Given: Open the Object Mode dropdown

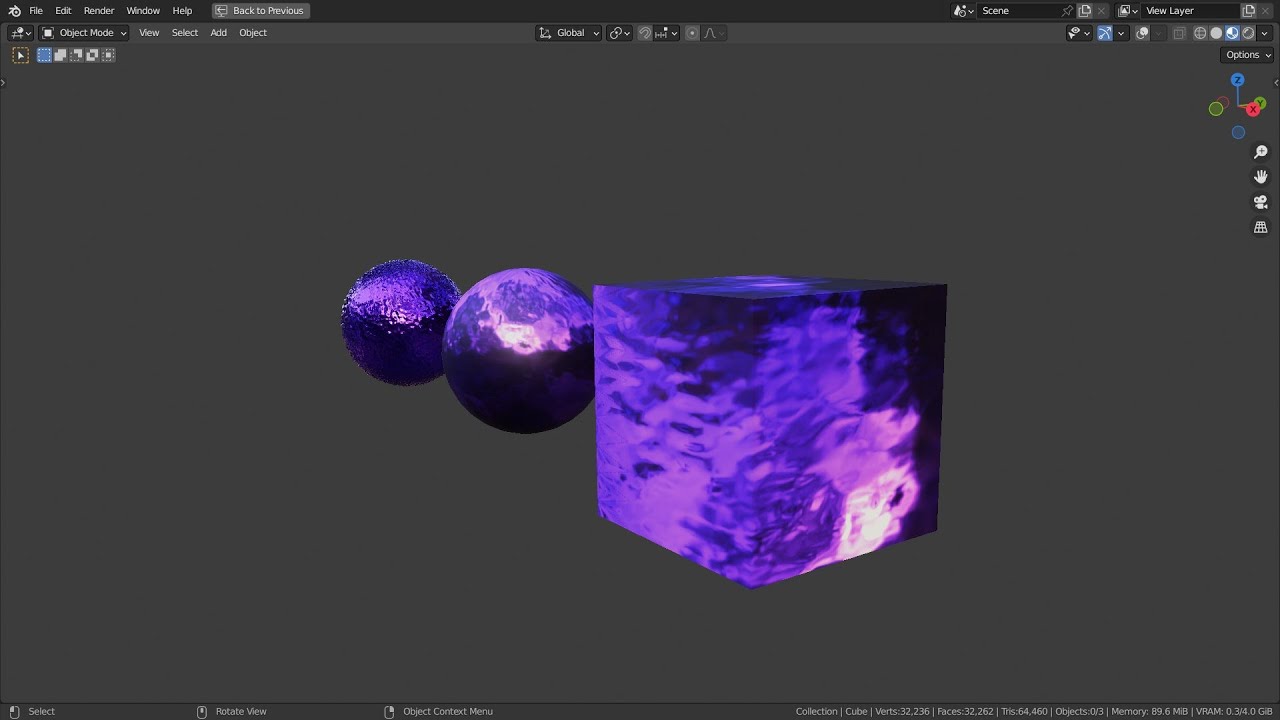Looking at the screenshot, I should [x=84, y=32].
